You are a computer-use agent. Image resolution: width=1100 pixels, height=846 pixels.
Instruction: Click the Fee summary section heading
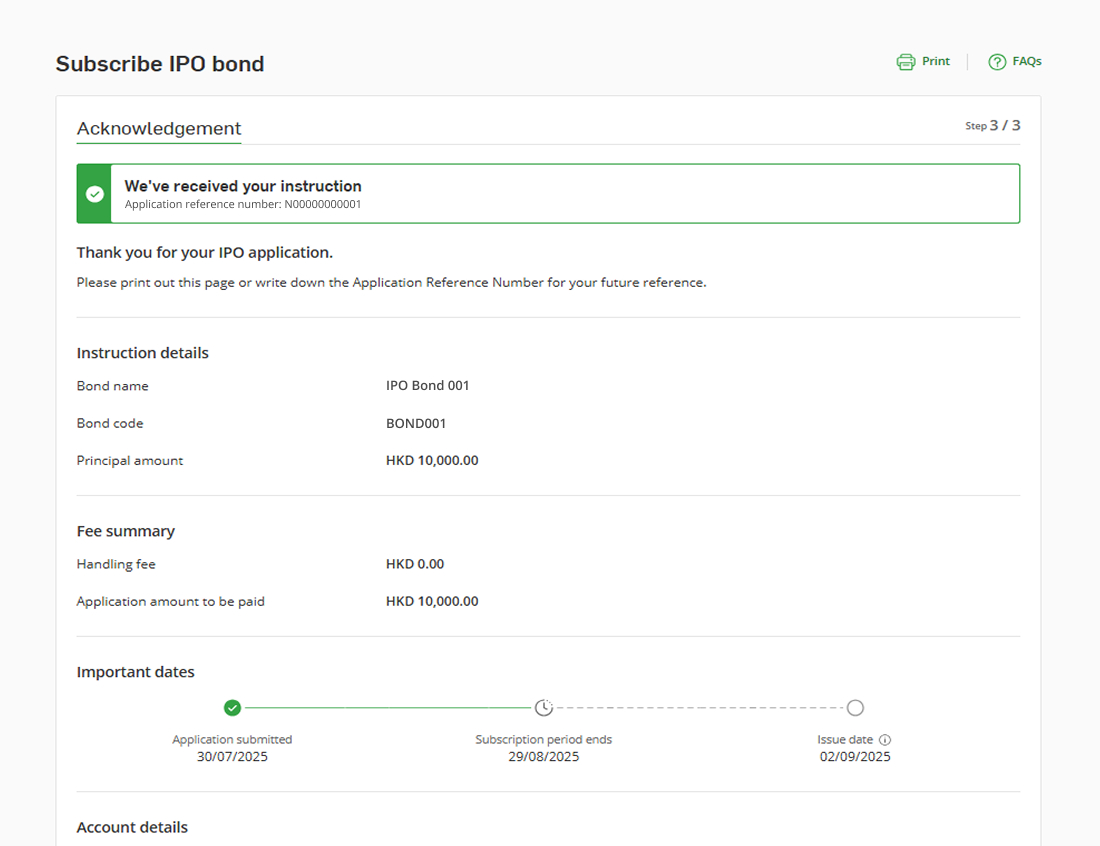(x=125, y=531)
